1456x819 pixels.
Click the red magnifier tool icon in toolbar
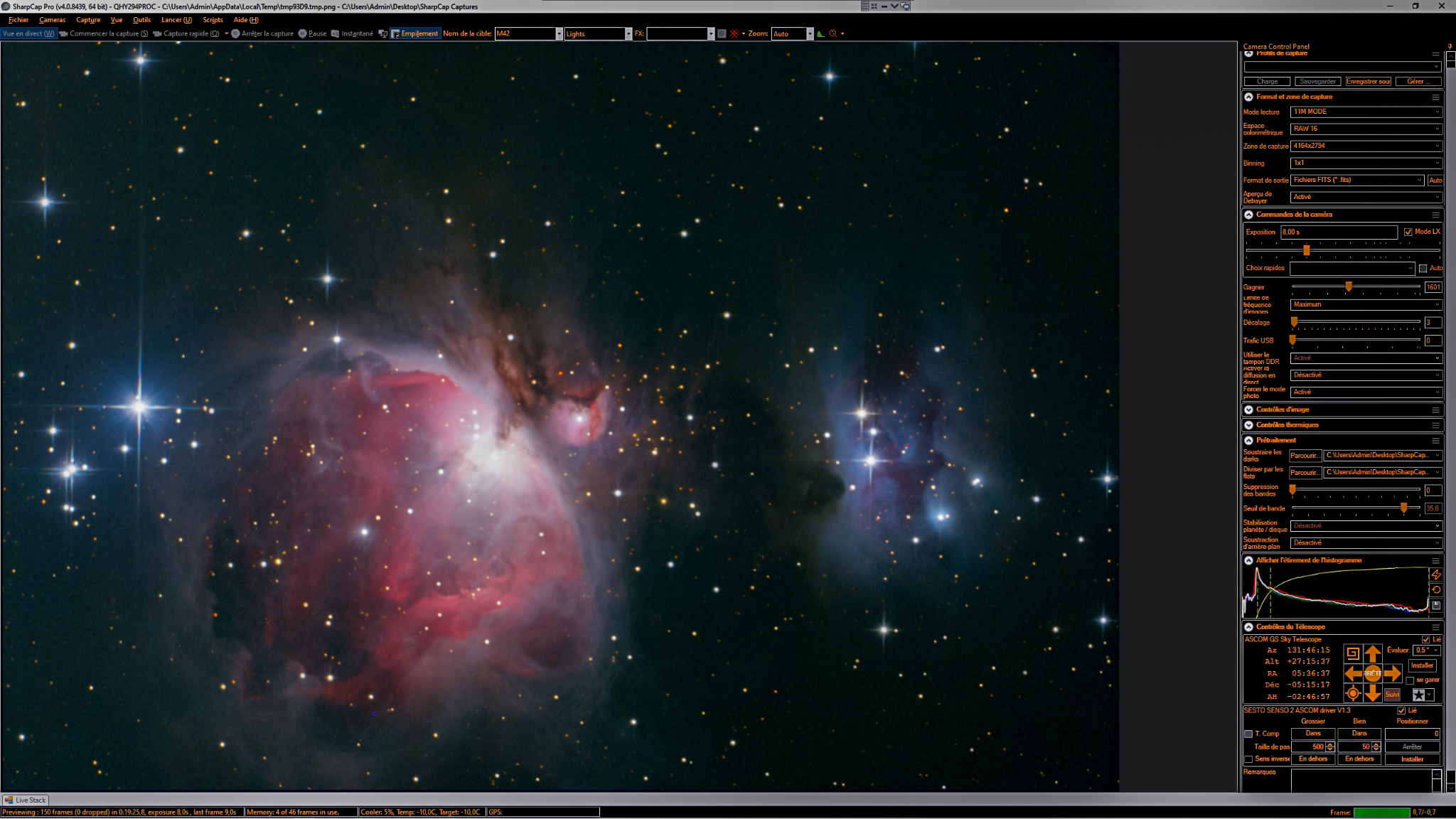point(833,33)
